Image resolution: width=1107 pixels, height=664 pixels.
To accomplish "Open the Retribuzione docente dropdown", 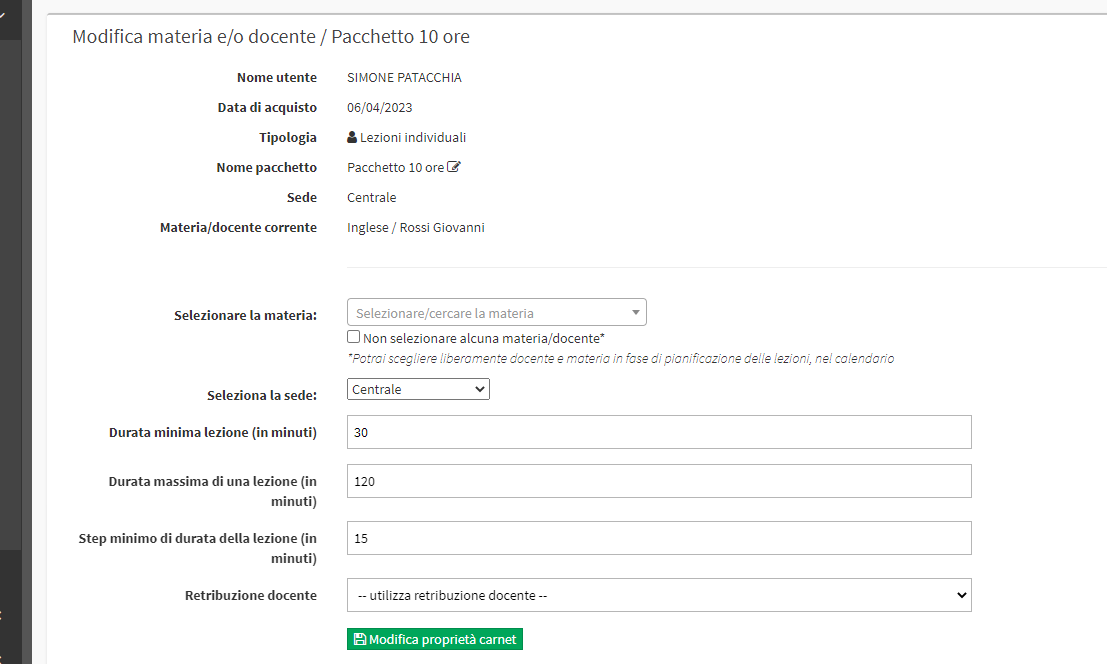I will point(659,596).
